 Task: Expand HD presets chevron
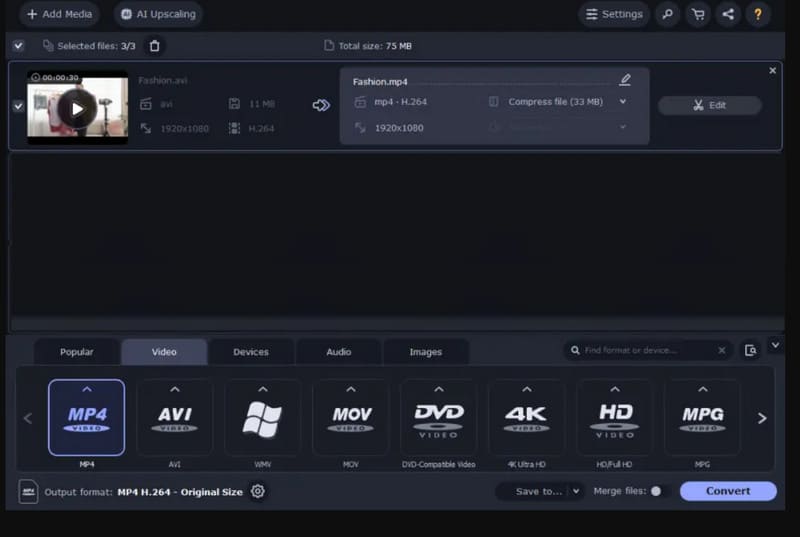615,389
